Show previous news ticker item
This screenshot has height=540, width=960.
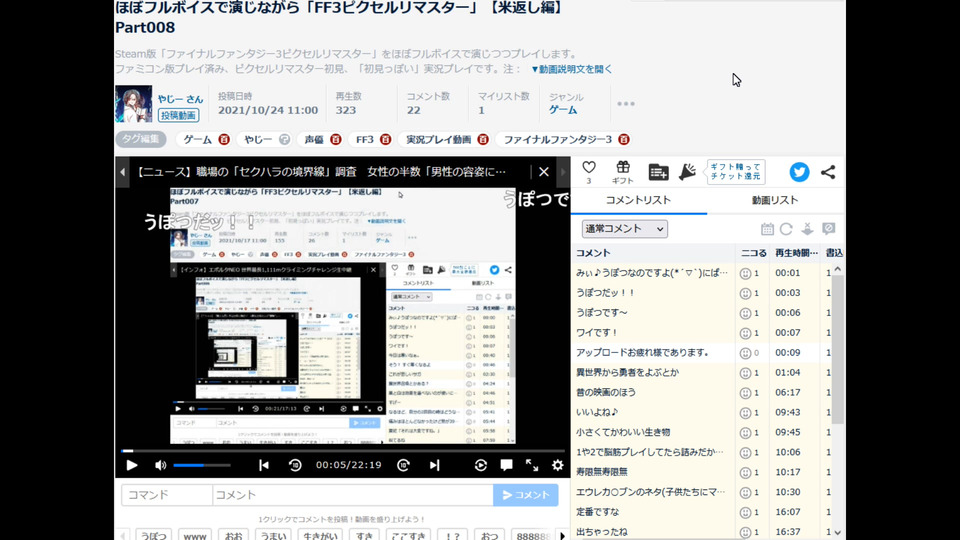122,172
